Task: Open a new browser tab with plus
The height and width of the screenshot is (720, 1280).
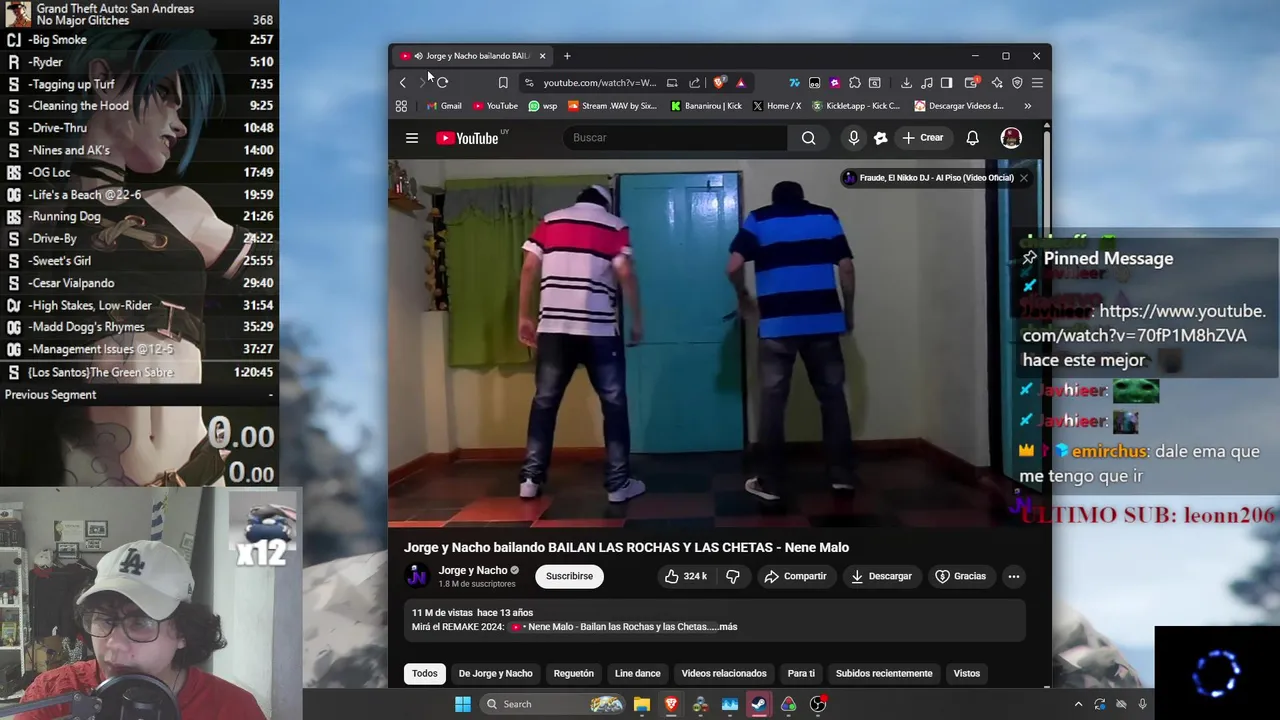Action: coord(567,56)
